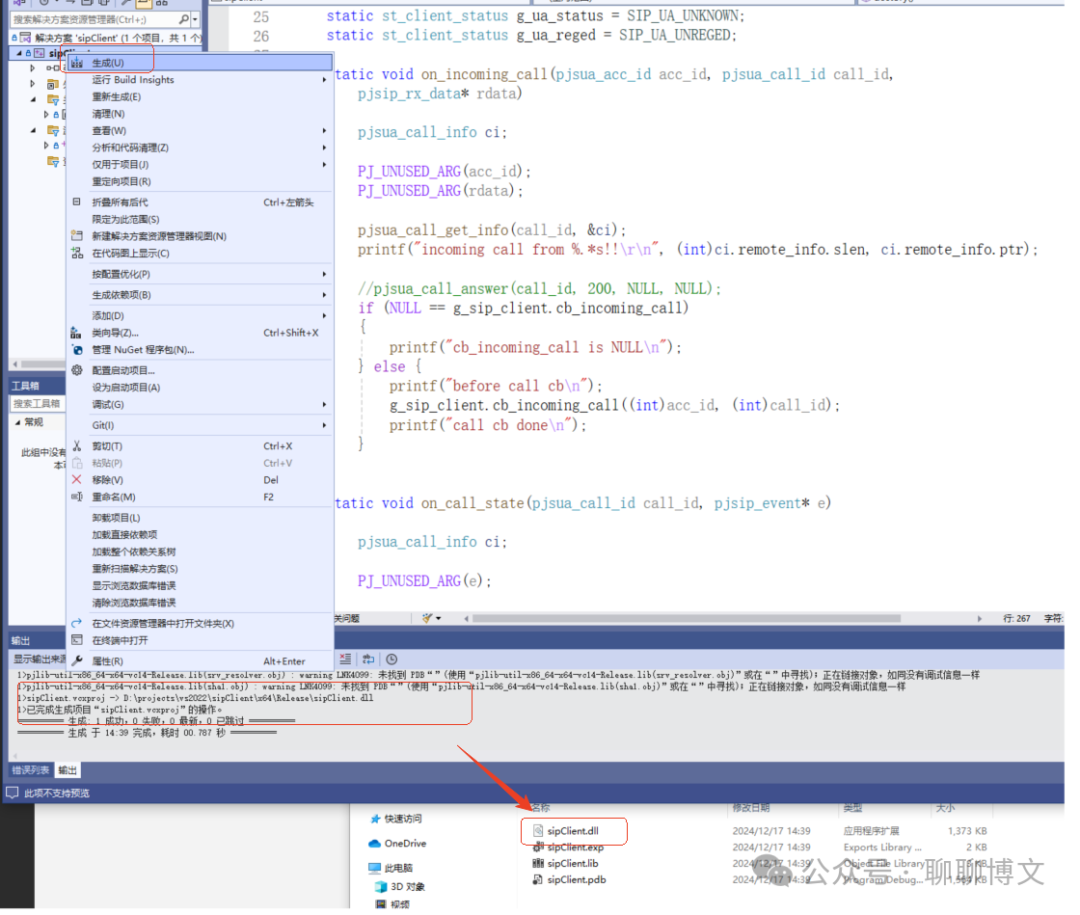This screenshot has width=1080, height=915.
Task: Collapse the sipClient project tree node
Action: (x=18, y=52)
